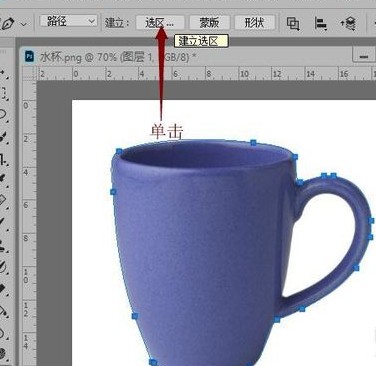Click the anchor point on cup's left rim
Screen dimensions: 376x366
pos(119,152)
